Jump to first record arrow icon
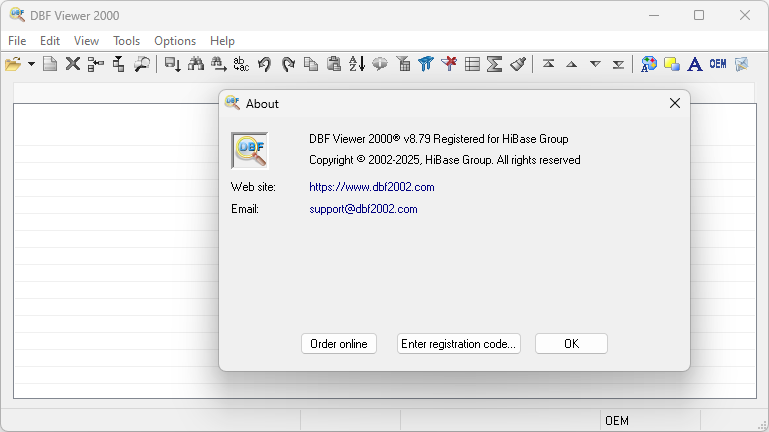The height and width of the screenshot is (432, 769). click(x=549, y=64)
